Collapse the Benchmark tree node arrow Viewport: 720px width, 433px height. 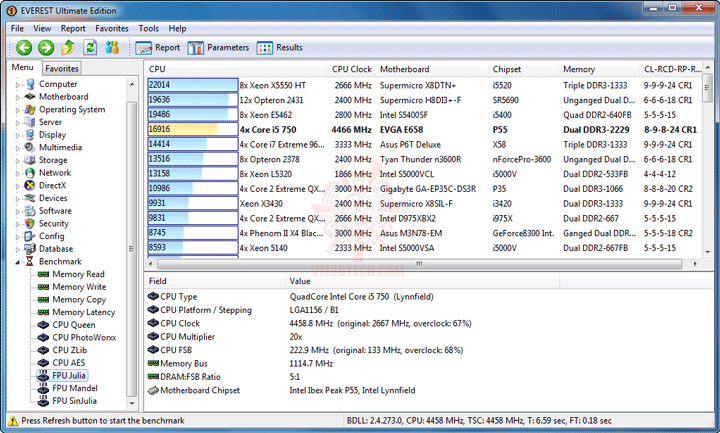click(x=17, y=262)
